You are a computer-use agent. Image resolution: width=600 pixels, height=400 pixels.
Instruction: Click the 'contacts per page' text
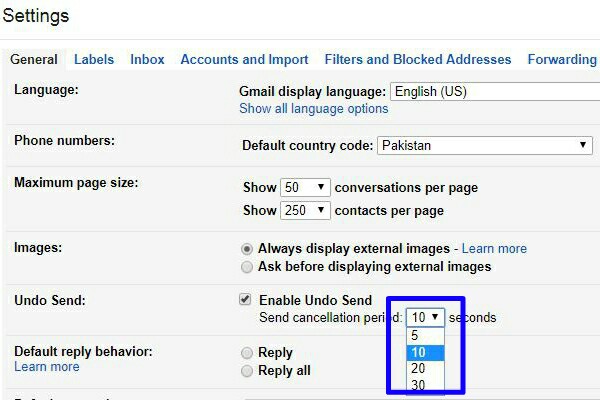[389, 211]
